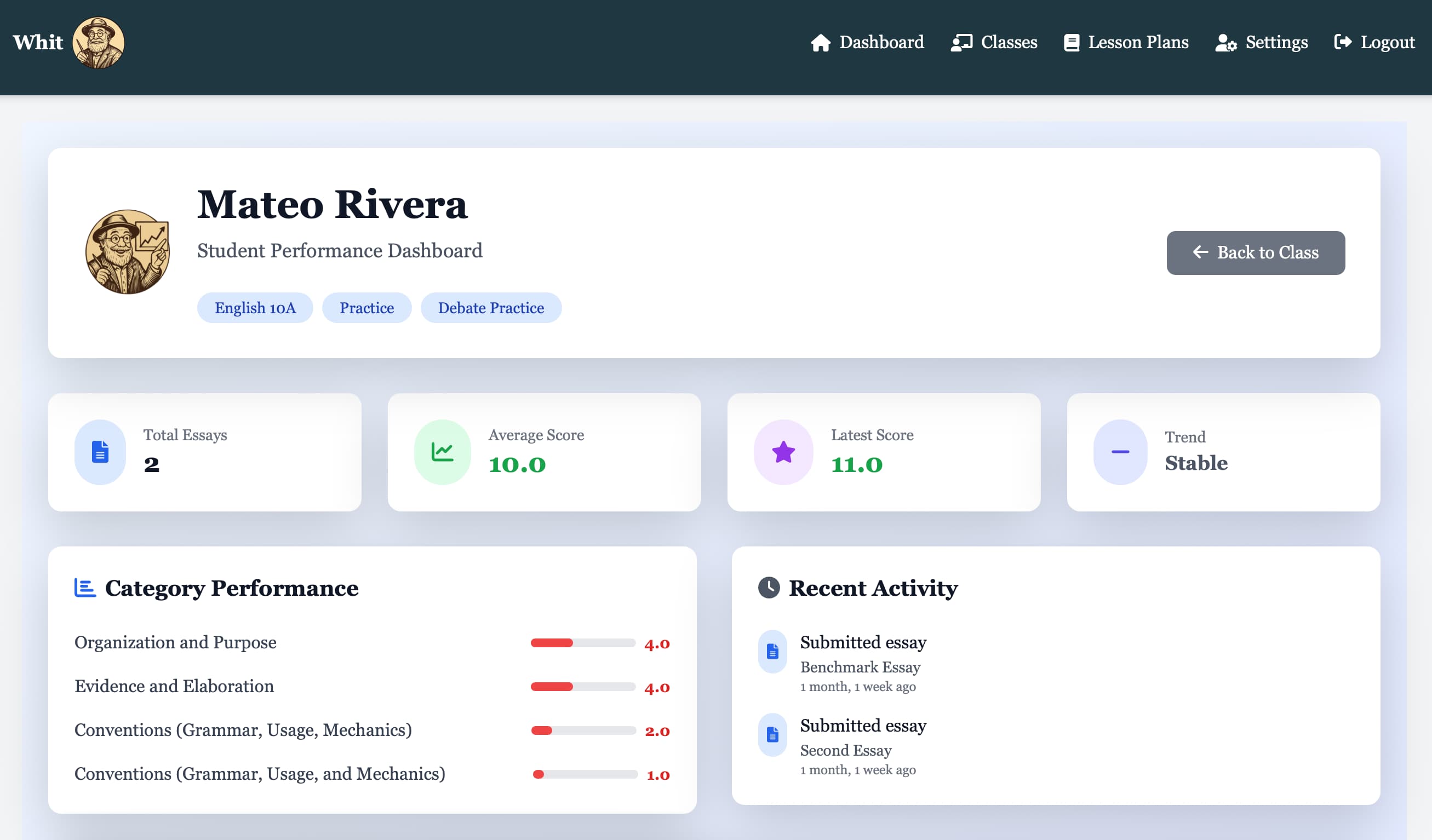Click the Debate Practice tag
The height and width of the screenshot is (840, 1432).
[490, 307]
